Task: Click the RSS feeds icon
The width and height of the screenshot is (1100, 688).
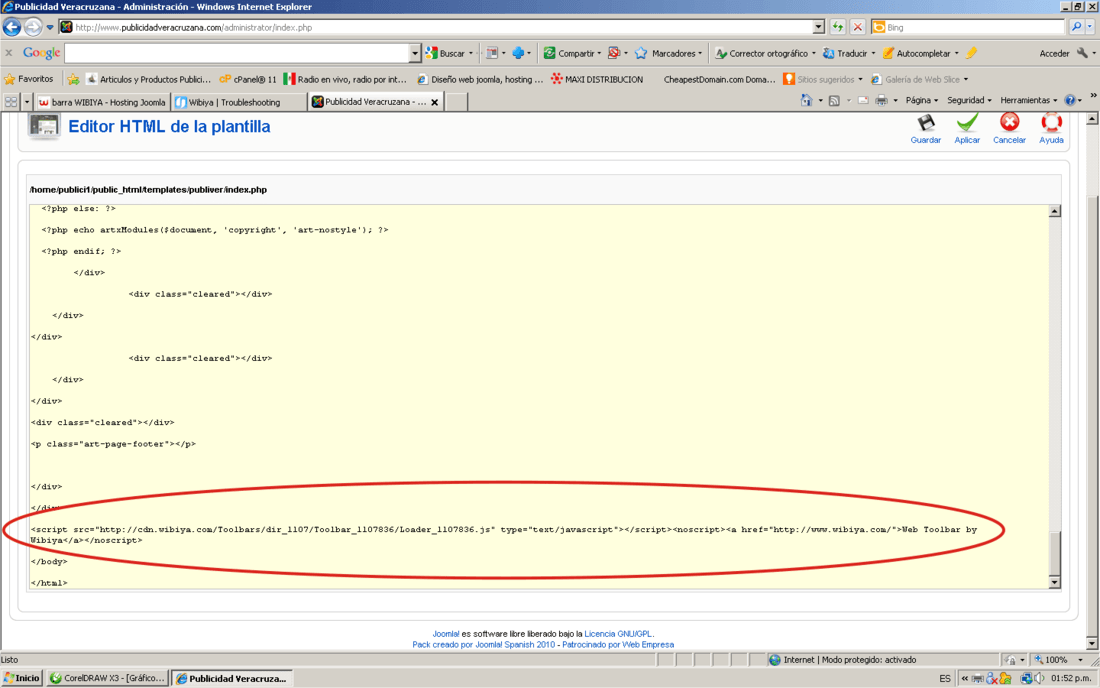Action: click(x=834, y=100)
